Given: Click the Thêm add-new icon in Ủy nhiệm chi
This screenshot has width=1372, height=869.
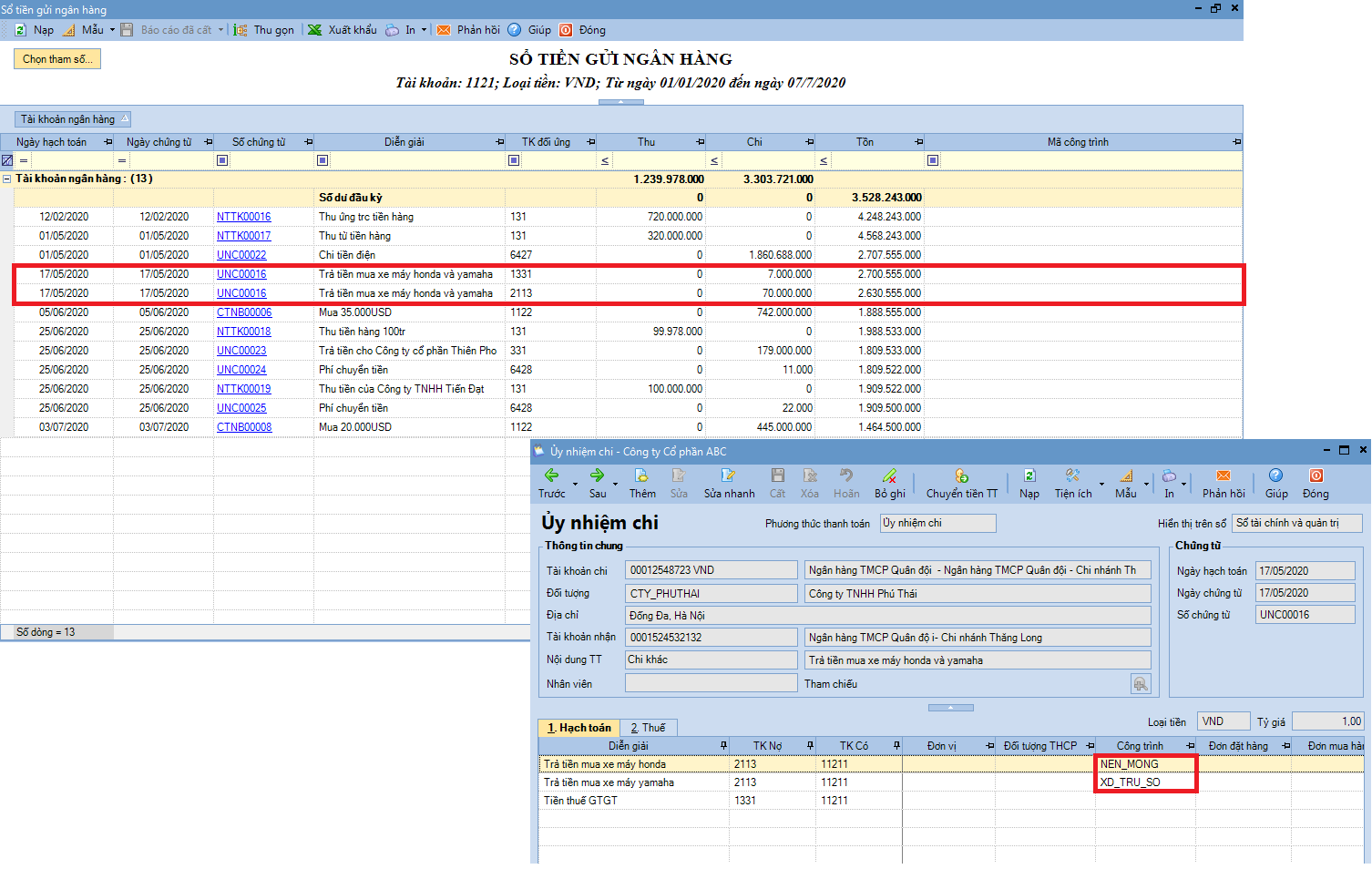Looking at the screenshot, I should coord(641,475).
